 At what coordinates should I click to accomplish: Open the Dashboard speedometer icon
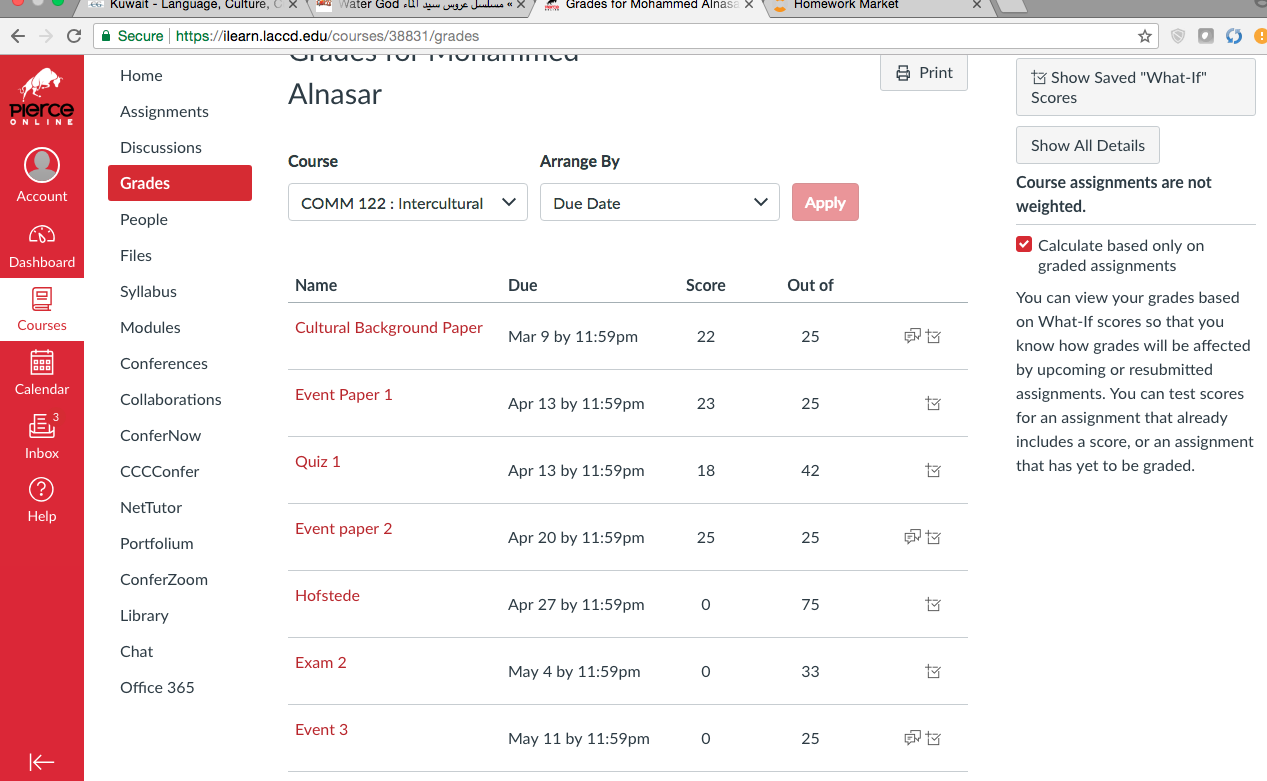coord(42,236)
